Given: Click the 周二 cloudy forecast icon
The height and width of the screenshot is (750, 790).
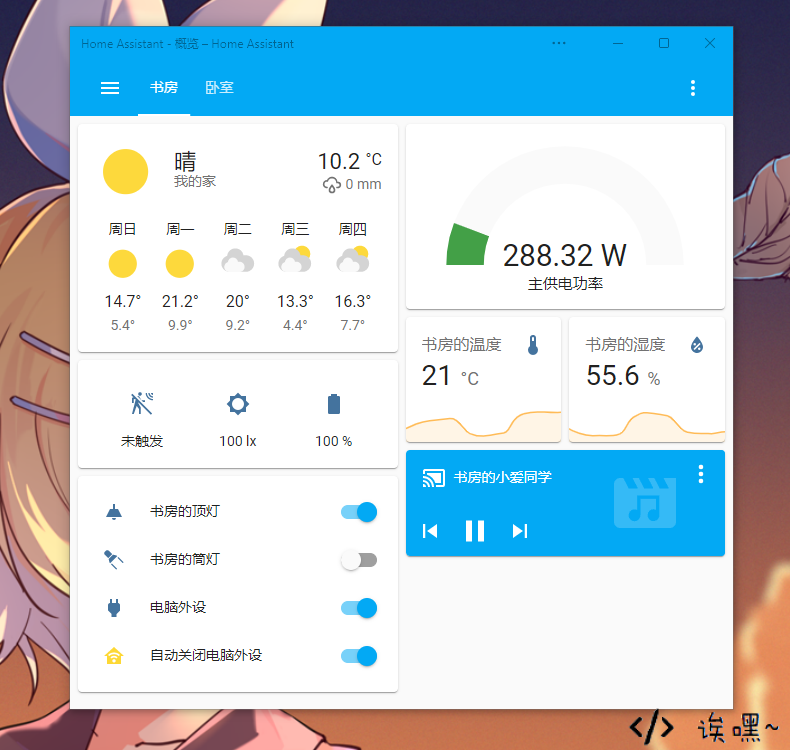Looking at the screenshot, I should pos(238,261).
